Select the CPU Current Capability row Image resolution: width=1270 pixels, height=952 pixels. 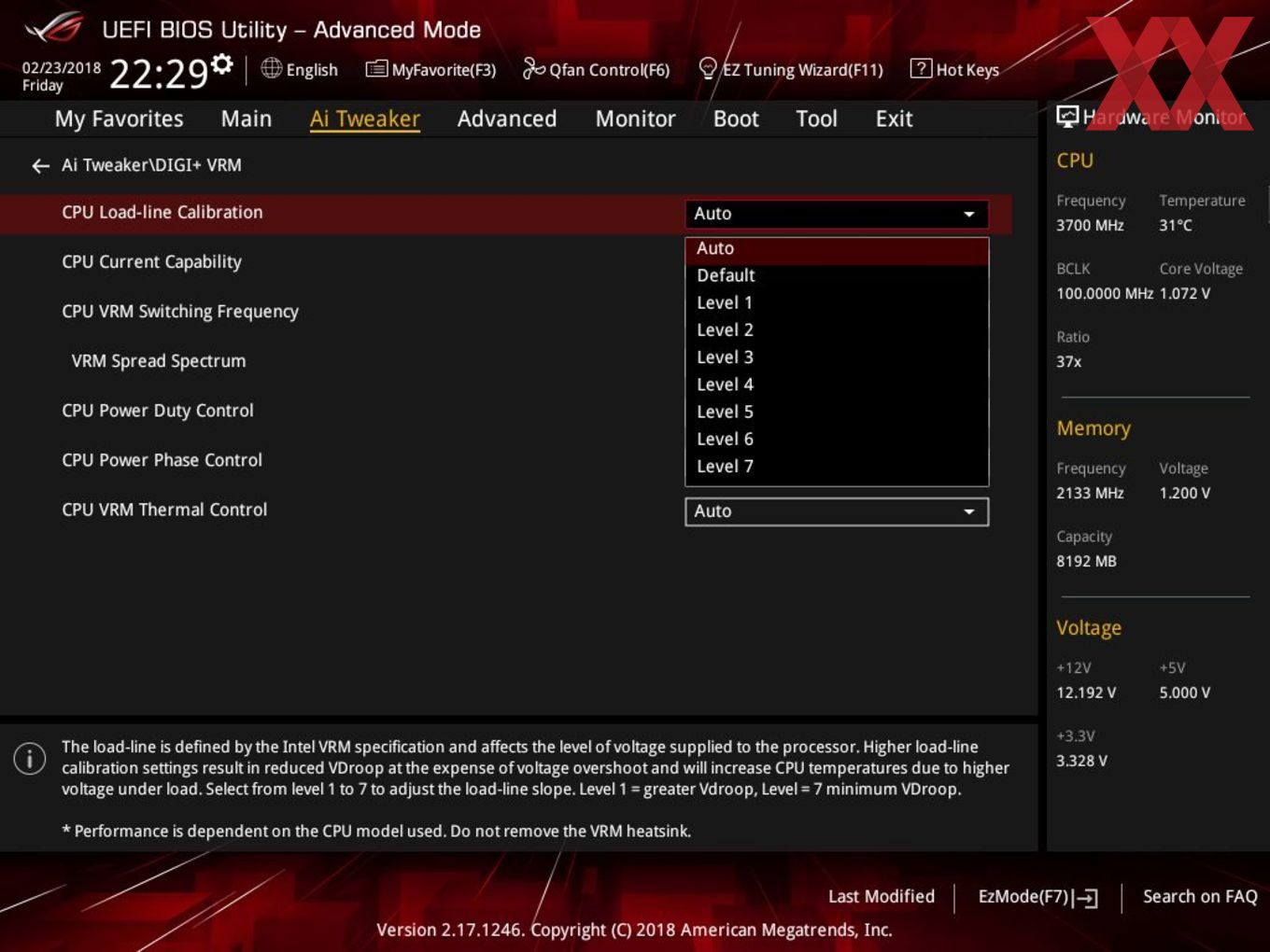tap(151, 262)
